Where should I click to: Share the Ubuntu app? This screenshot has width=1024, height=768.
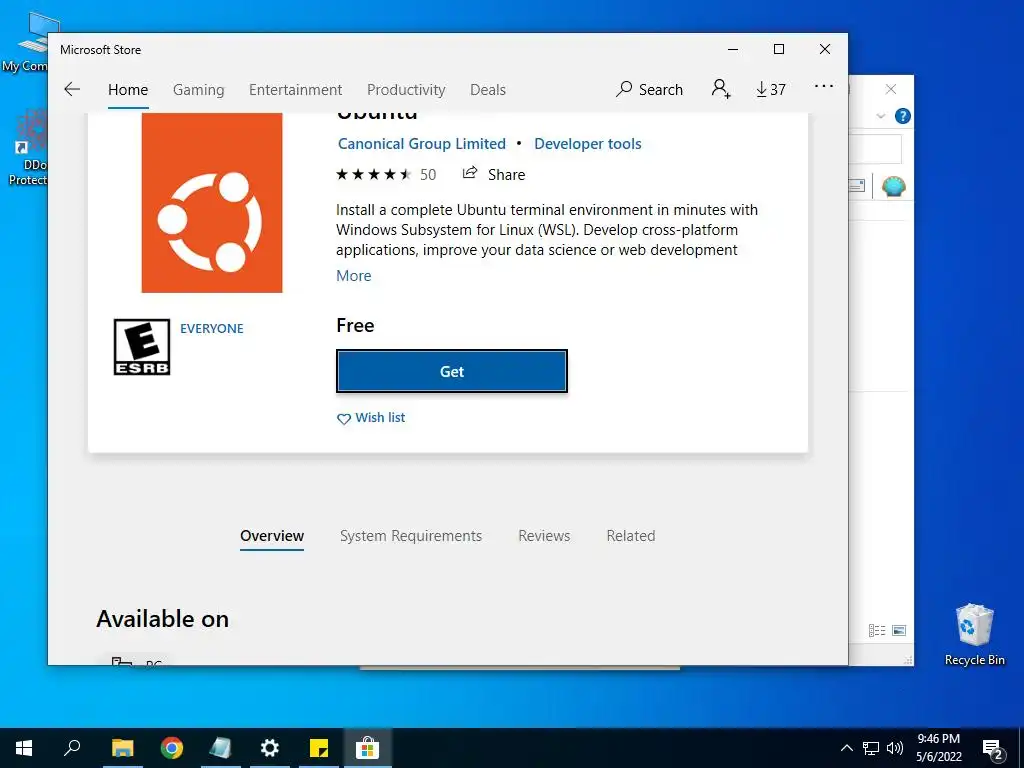[x=494, y=174]
